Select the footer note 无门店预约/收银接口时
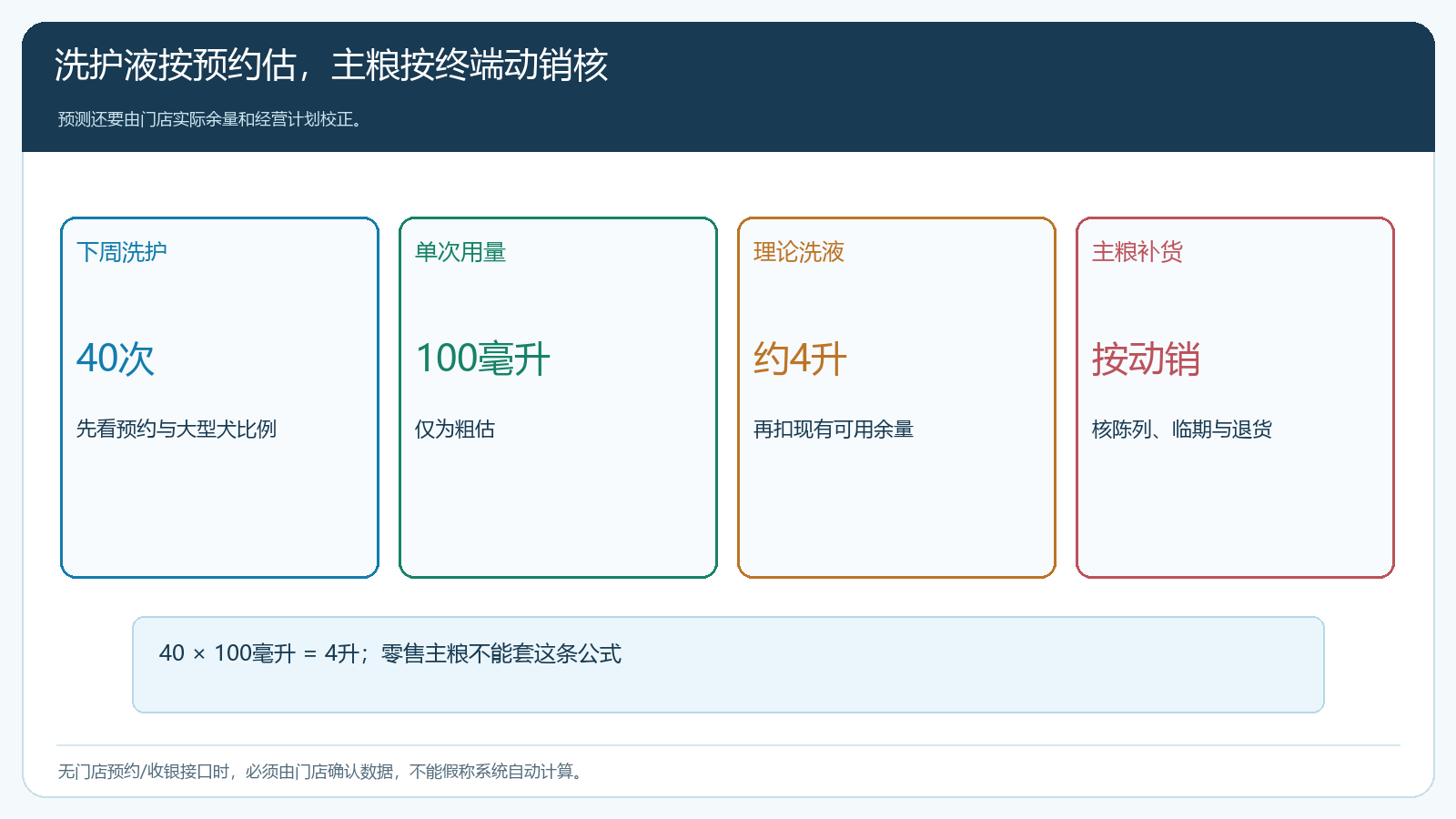The height and width of the screenshot is (819, 1456). (x=143, y=772)
